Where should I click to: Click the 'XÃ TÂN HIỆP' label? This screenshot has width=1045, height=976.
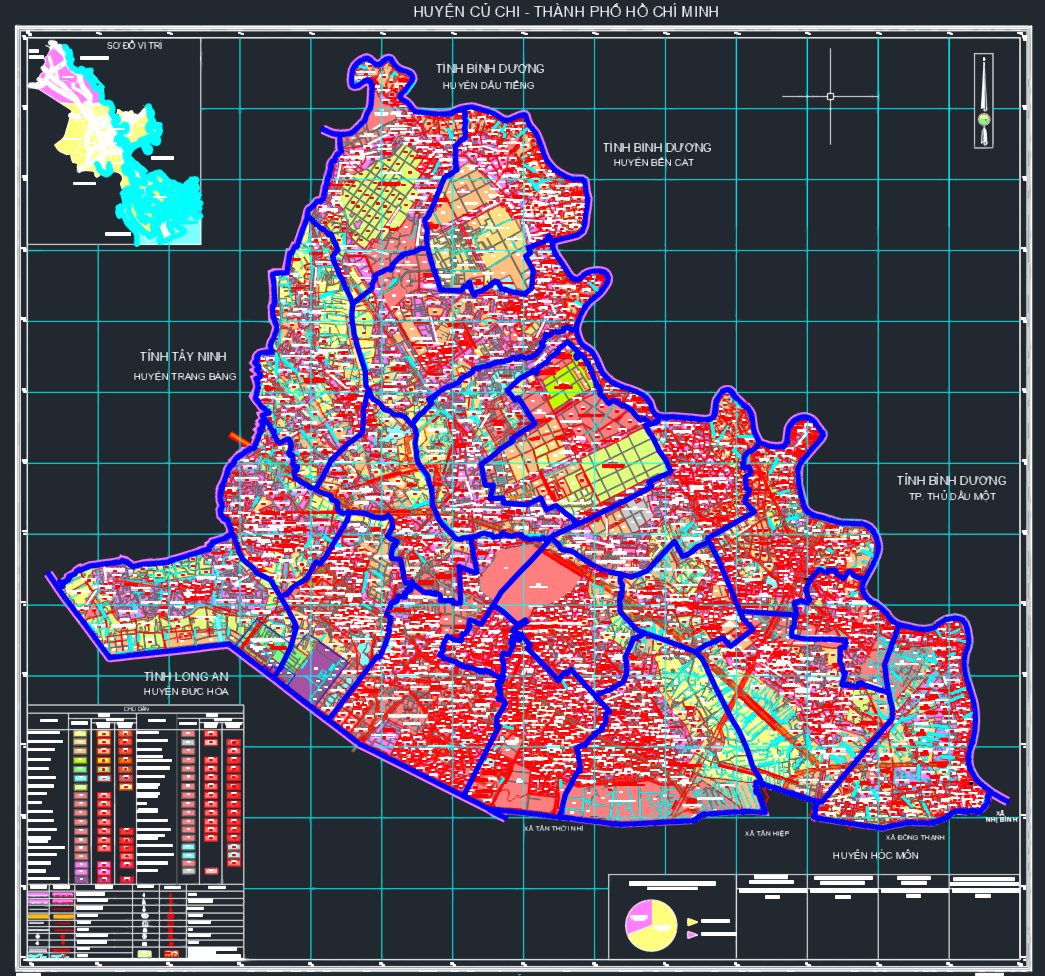767,833
